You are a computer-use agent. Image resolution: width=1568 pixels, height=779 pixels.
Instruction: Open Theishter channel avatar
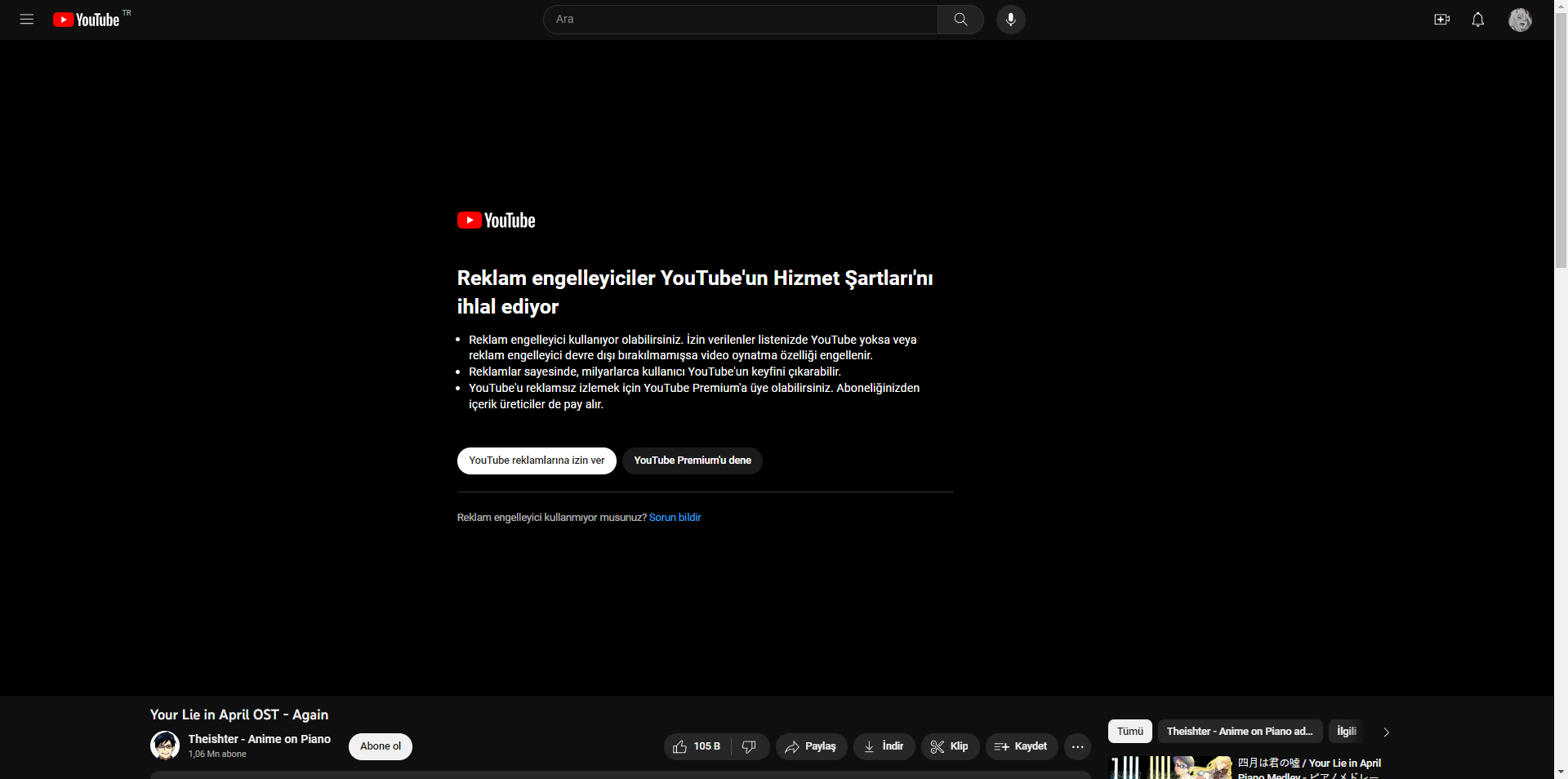point(165,746)
